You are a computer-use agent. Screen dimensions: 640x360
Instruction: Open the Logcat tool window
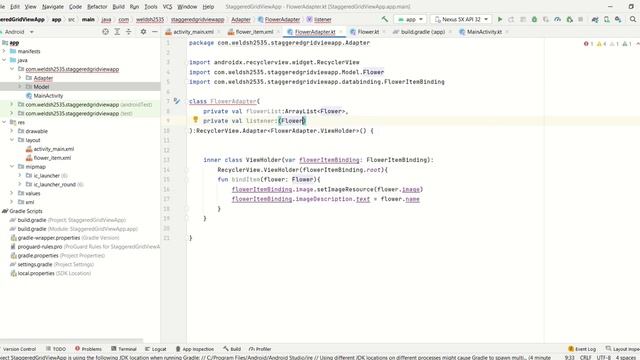point(156,349)
